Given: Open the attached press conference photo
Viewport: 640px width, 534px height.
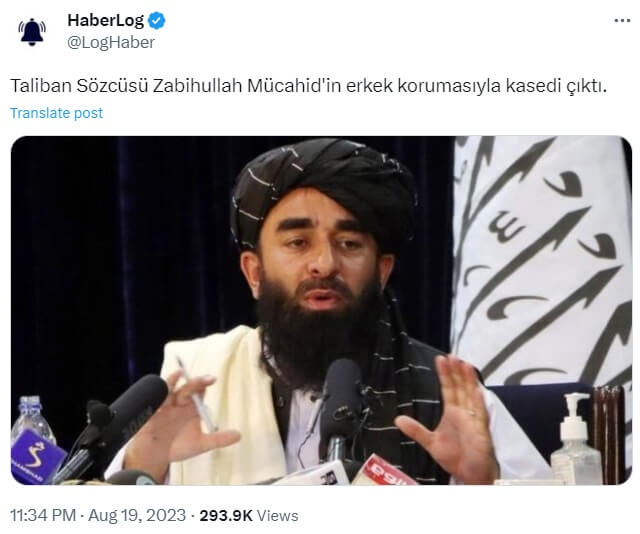Looking at the screenshot, I should coord(321,310).
